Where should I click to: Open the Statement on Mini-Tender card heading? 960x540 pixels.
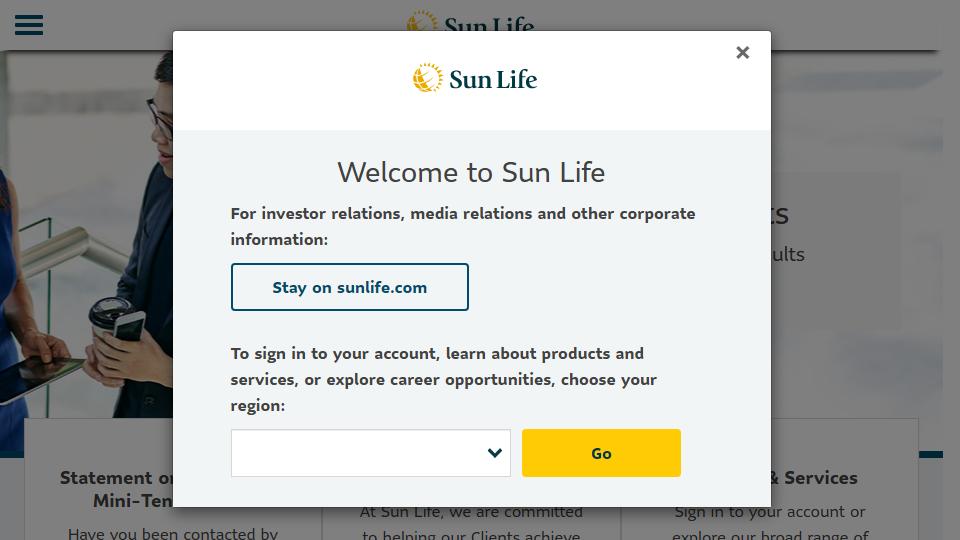(x=116, y=489)
